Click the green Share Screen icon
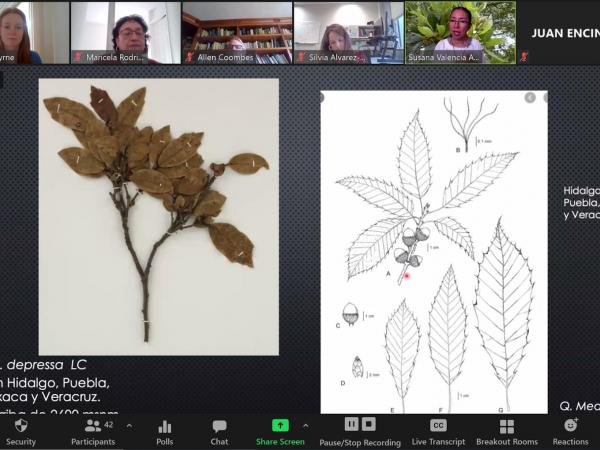The image size is (600, 450). [280, 425]
